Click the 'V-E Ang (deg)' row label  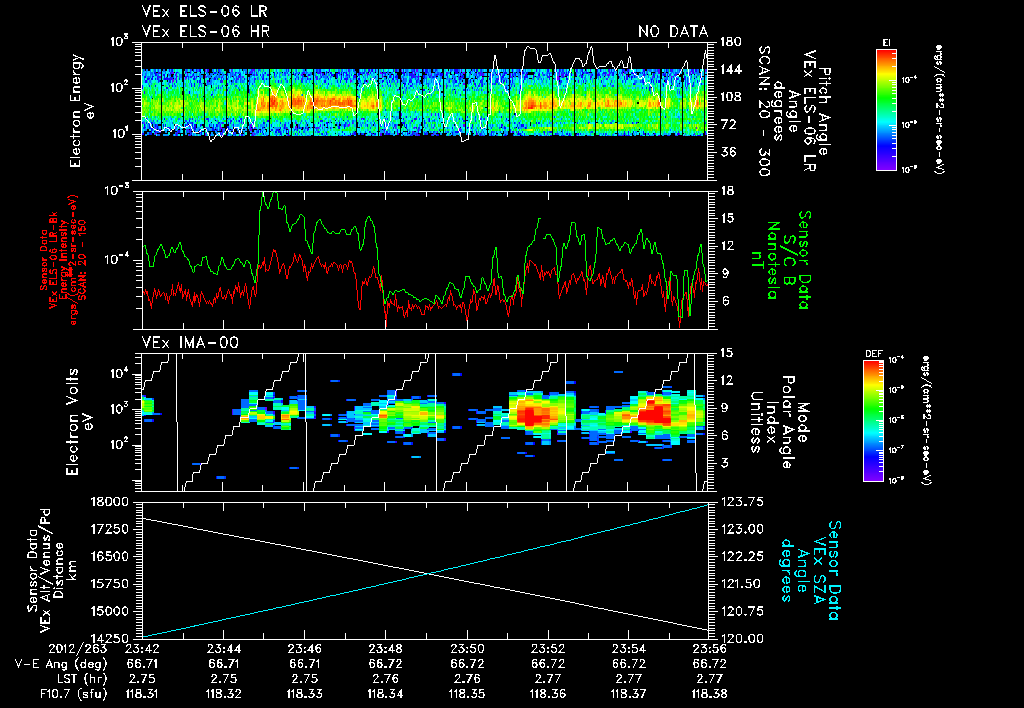(61, 664)
